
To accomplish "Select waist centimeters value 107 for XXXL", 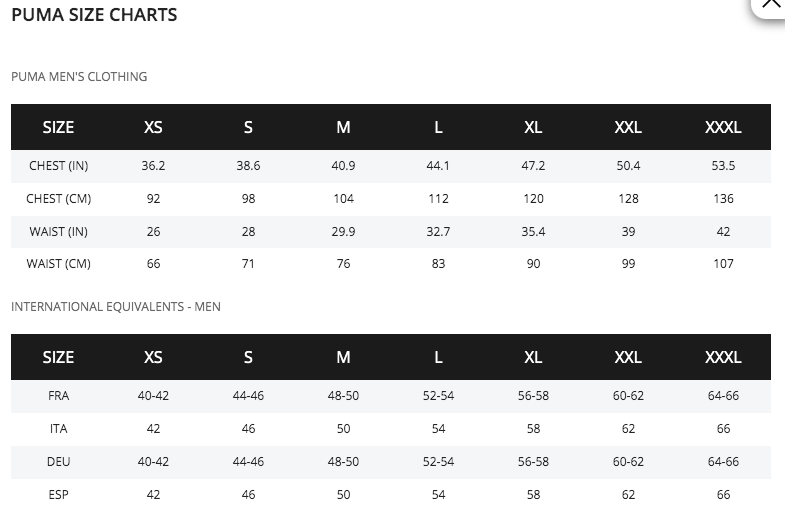I will click(x=723, y=264).
